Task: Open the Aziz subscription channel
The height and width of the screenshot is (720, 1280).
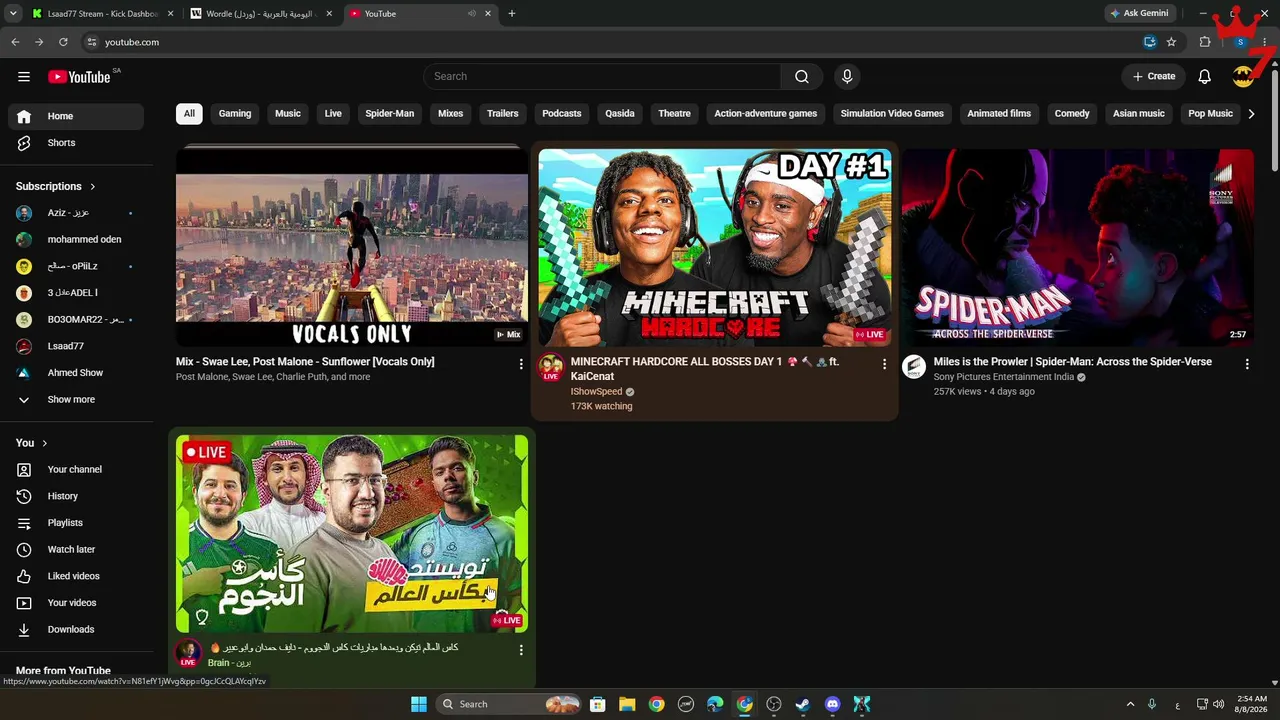Action: (x=76, y=213)
